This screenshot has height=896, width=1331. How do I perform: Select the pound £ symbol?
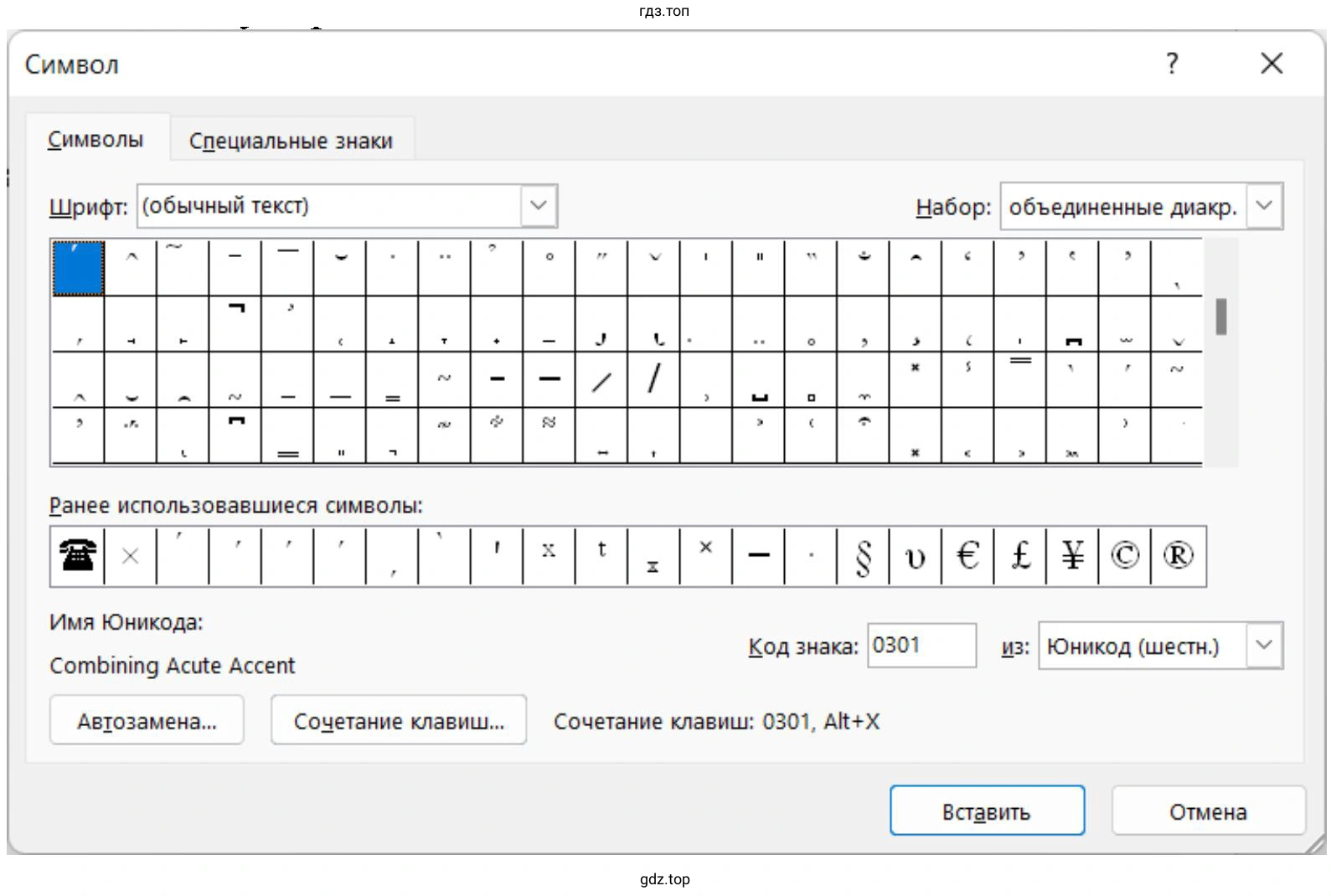(1019, 555)
